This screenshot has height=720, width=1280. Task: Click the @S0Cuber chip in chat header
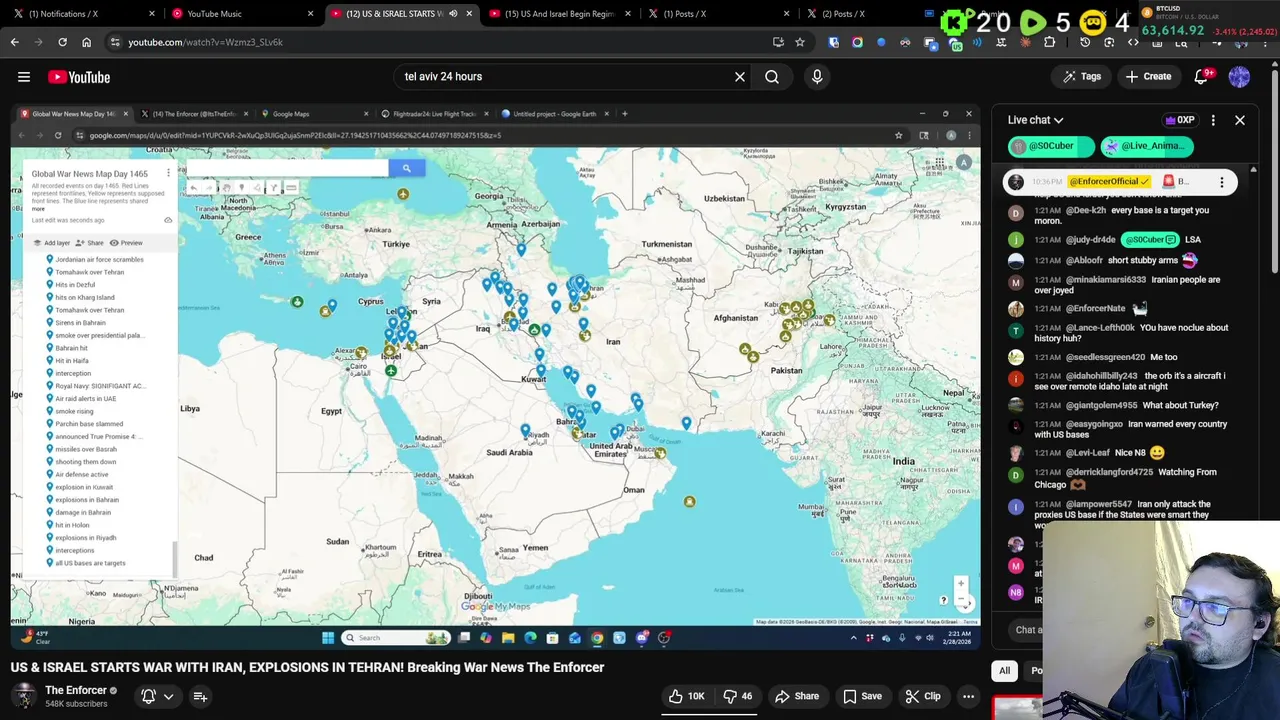1049,146
